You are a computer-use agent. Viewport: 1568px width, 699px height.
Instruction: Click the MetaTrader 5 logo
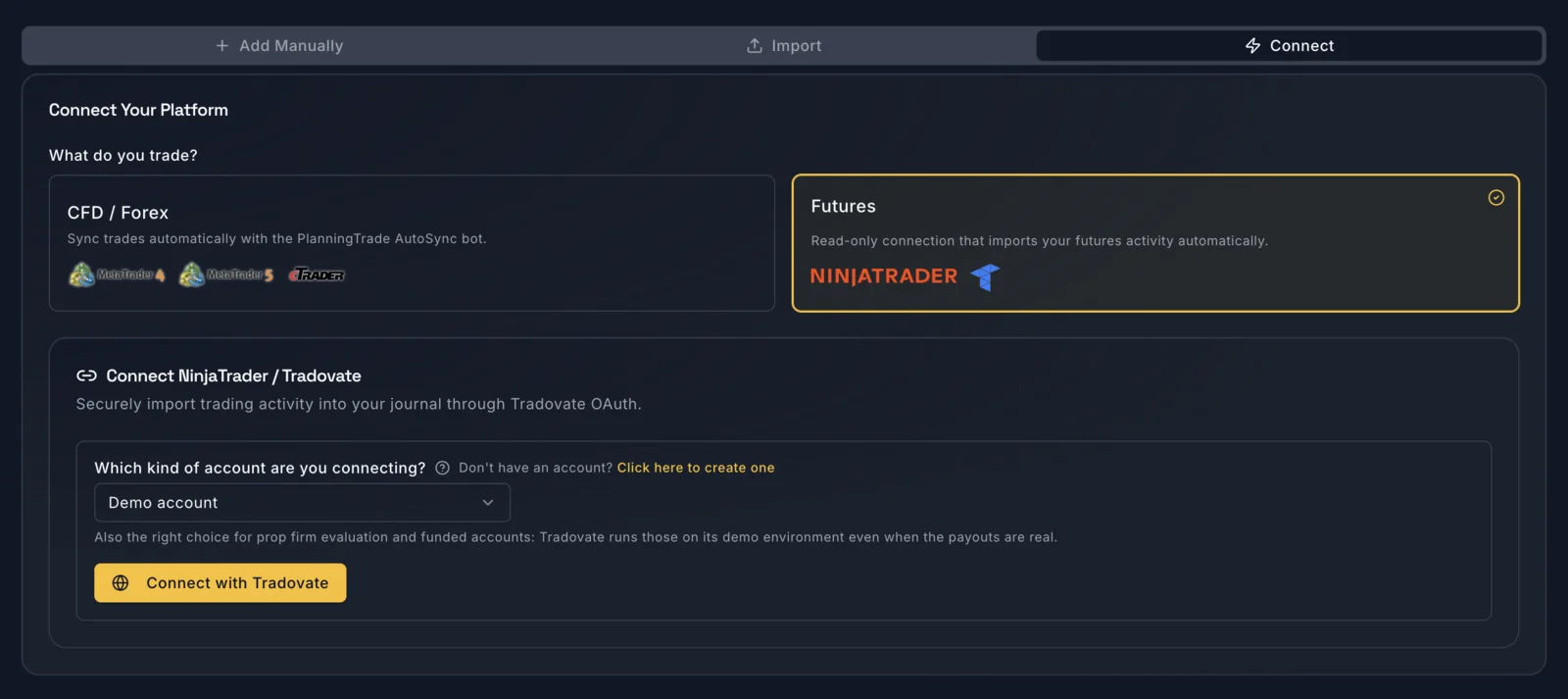click(x=226, y=275)
